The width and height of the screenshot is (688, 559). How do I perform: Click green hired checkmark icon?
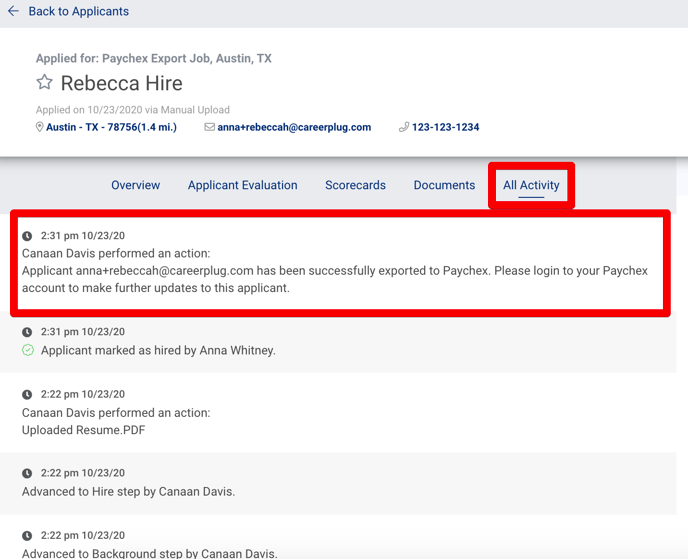click(x=28, y=350)
